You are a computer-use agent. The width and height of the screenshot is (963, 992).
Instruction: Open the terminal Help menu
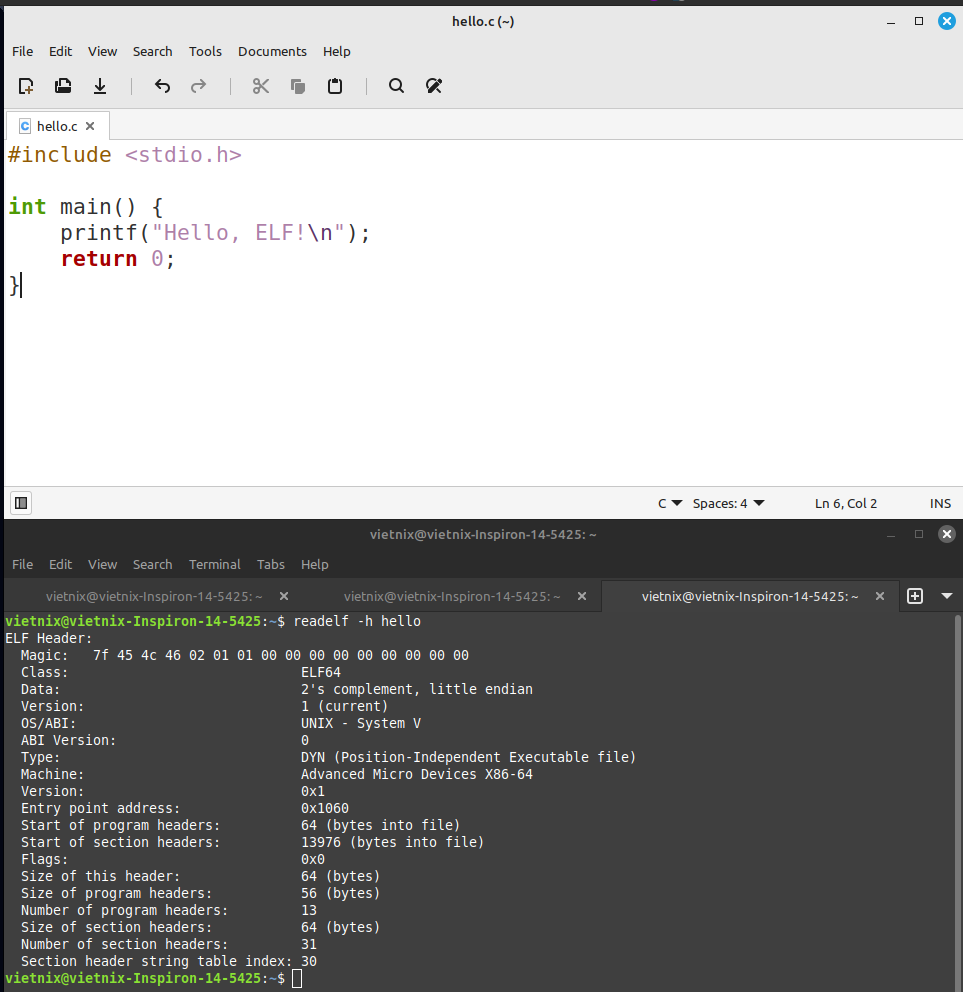coord(314,564)
